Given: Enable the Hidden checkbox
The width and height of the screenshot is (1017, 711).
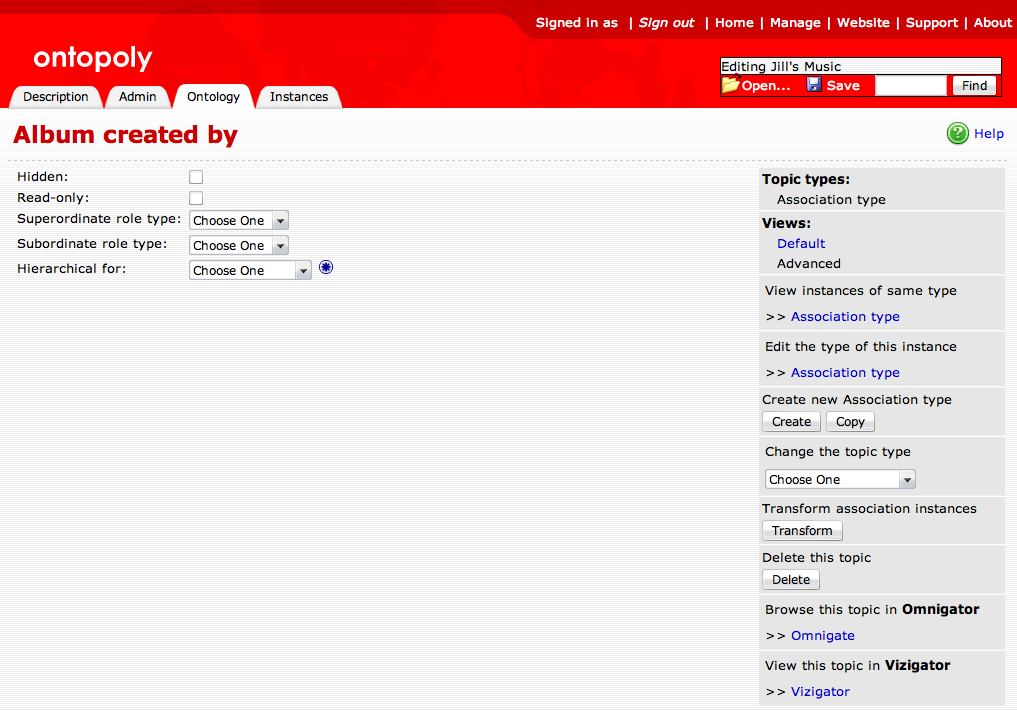Looking at the screenshot, I should pyautogui.click(x=195, y=176).
